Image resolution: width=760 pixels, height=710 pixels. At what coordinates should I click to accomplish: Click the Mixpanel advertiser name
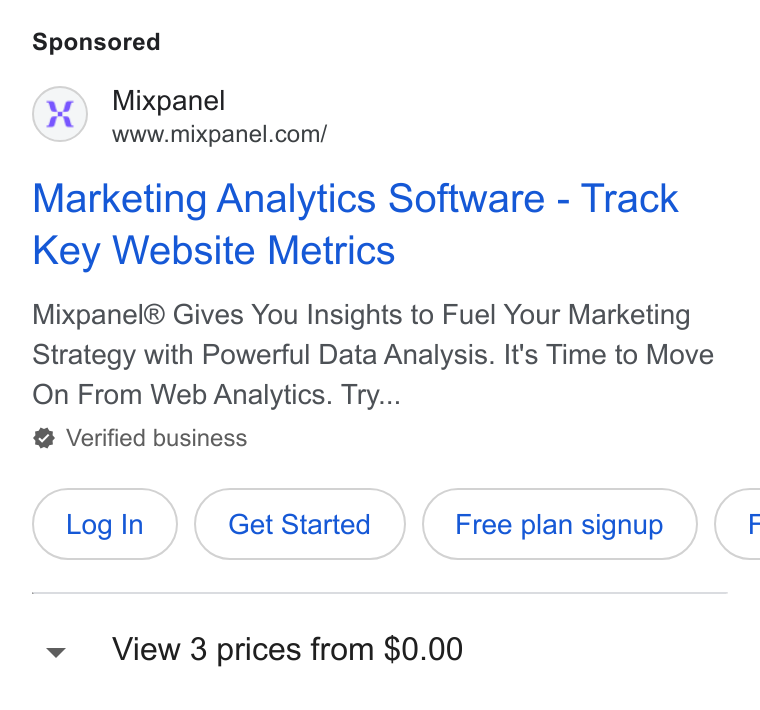coord(168,101)
